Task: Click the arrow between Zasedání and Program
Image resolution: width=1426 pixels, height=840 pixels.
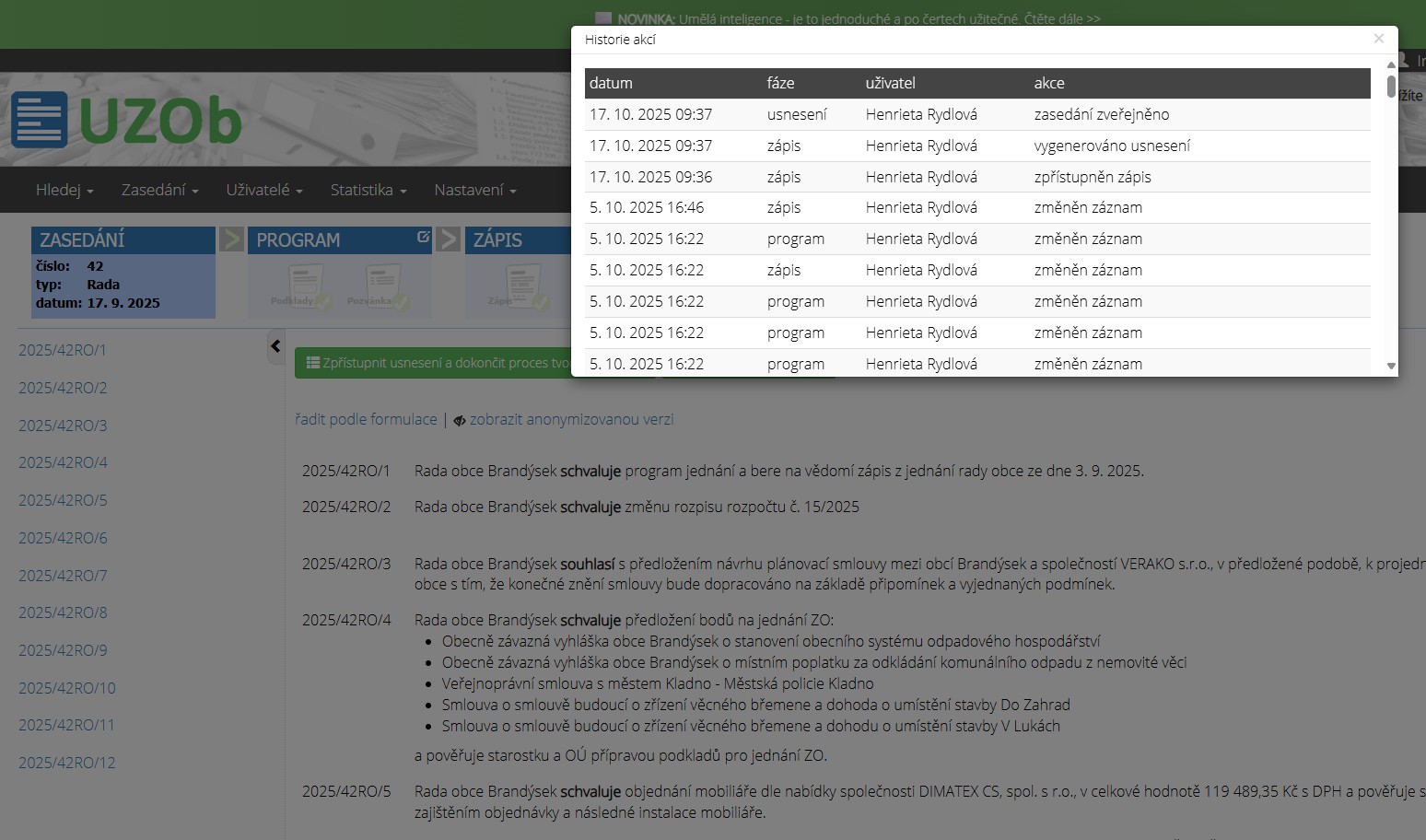Action: tap(231, 239)
